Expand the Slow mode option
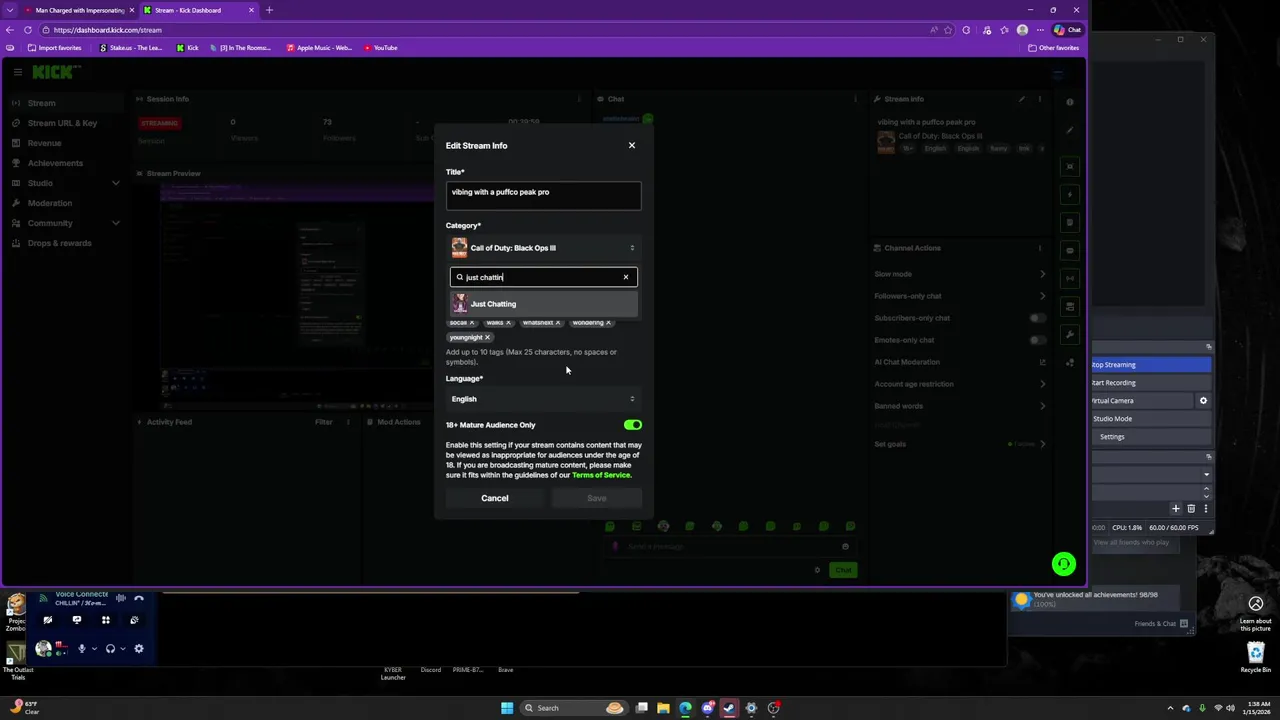 click(1042, 274)
